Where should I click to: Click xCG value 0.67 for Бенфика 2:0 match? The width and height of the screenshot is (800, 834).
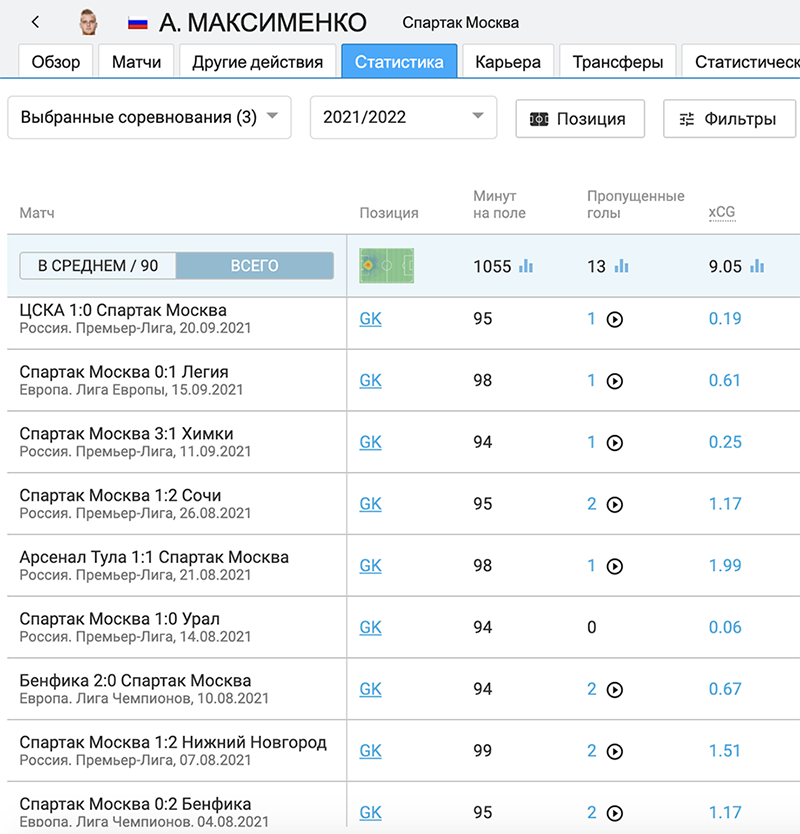coord(725,689)
